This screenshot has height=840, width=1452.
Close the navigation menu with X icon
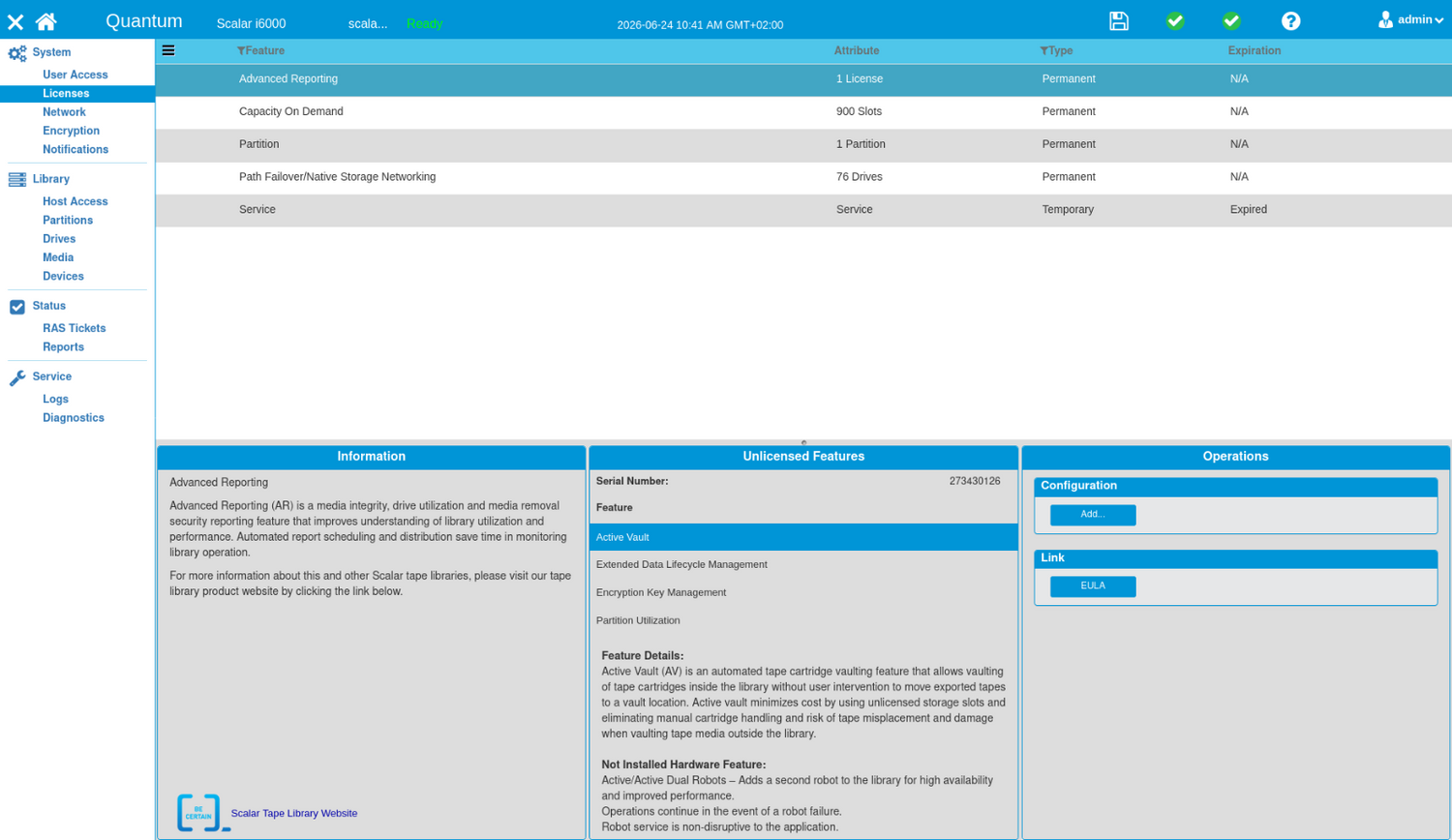point(15,21)
